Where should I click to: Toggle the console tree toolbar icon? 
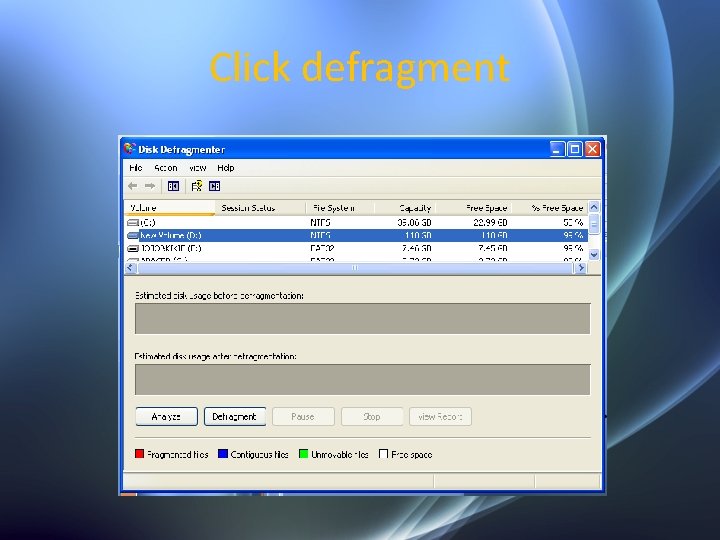pyautogui.click(x=173, y=186)
